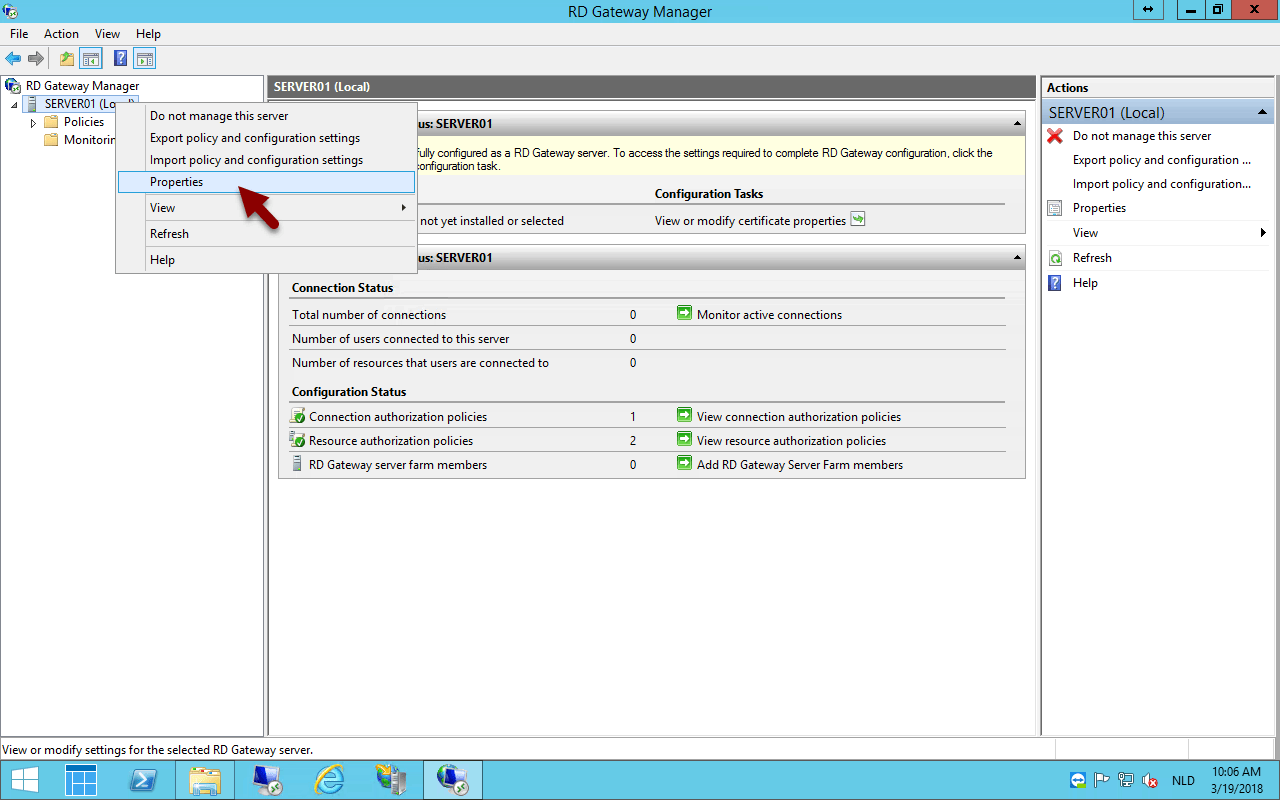This screenshot has width=1280, height=800.
Task: Open the View menu in the menu bar
Action: (108, 34)
